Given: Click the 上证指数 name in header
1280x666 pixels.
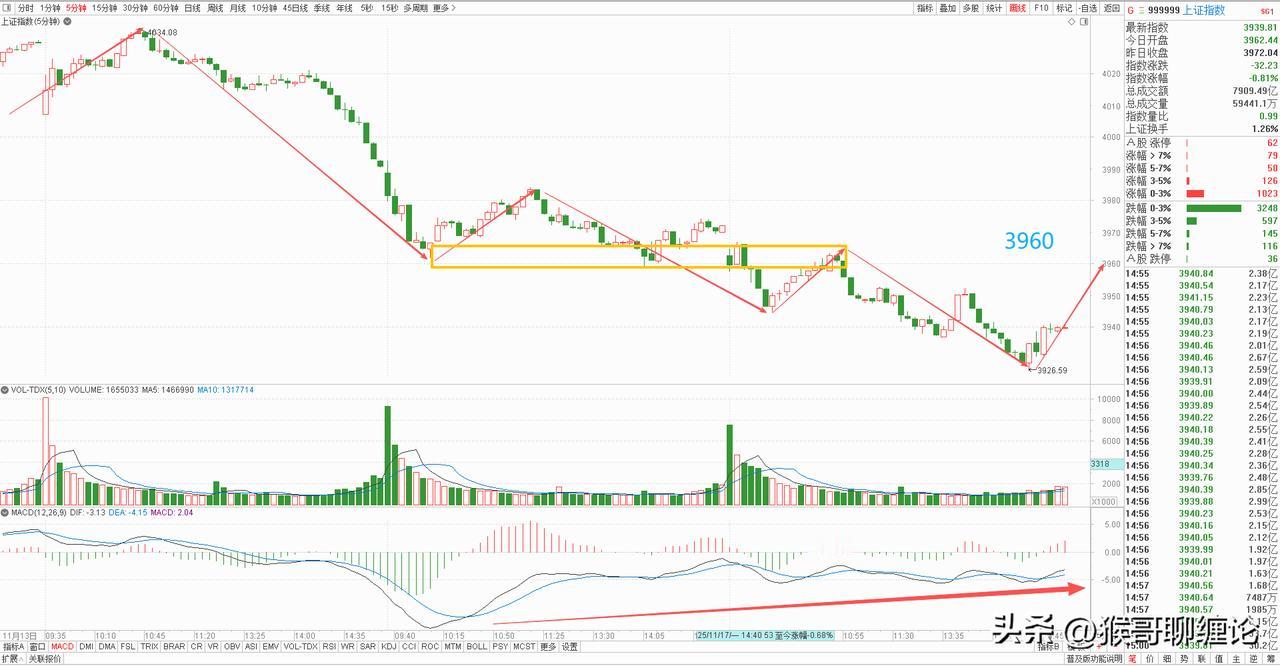Looking at the screenshot, I should pos(1204,10).
